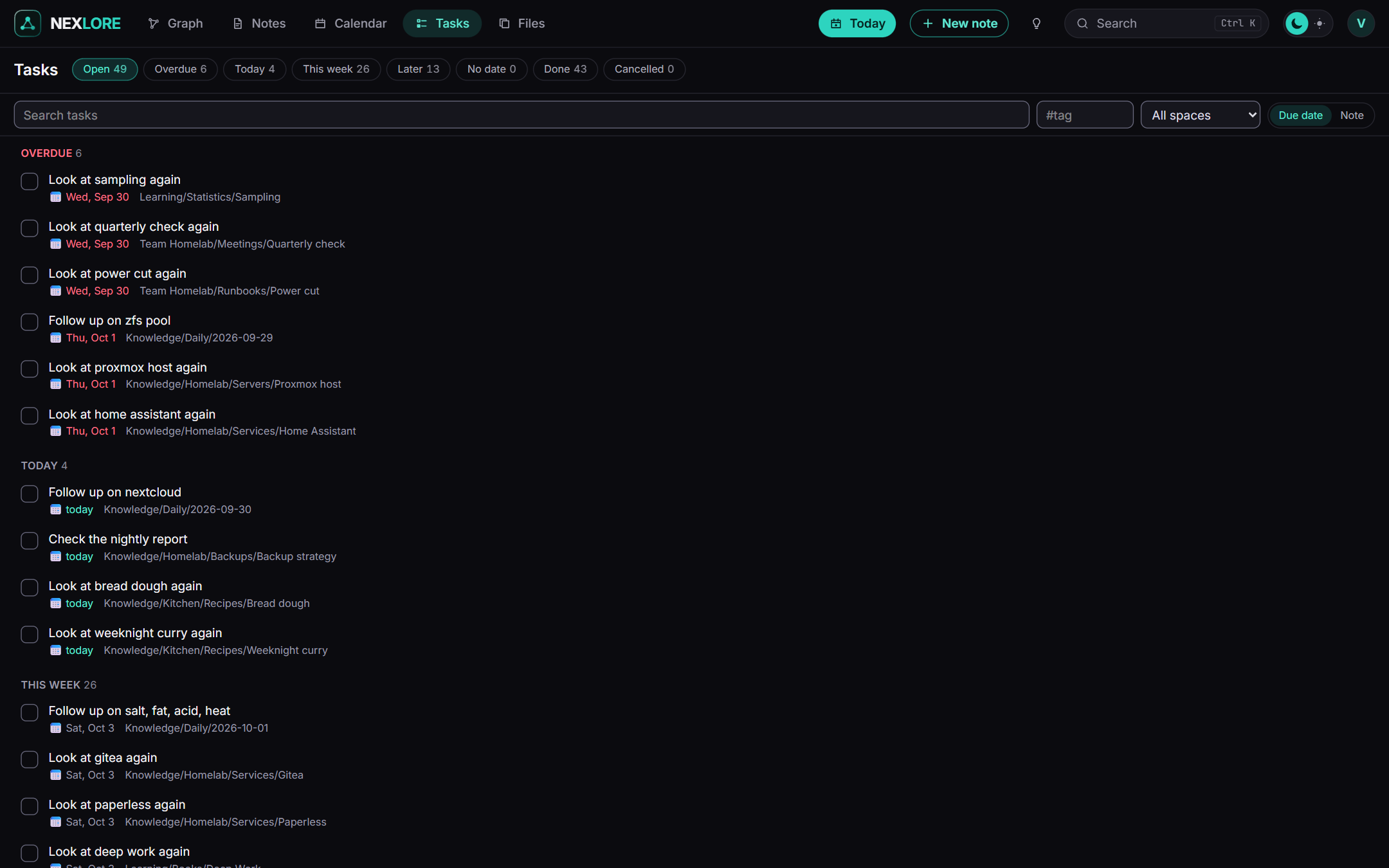Open global Search Ctrl K box

[x=1167, y=24]
